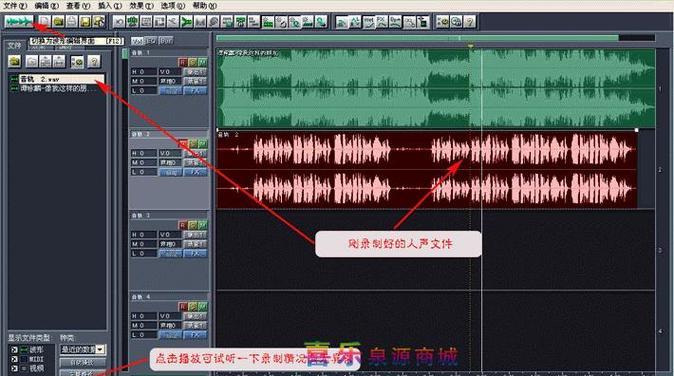Open the 插入(I) menu
This screenshot has width=674, height=376.
click(x=110, y=6)
